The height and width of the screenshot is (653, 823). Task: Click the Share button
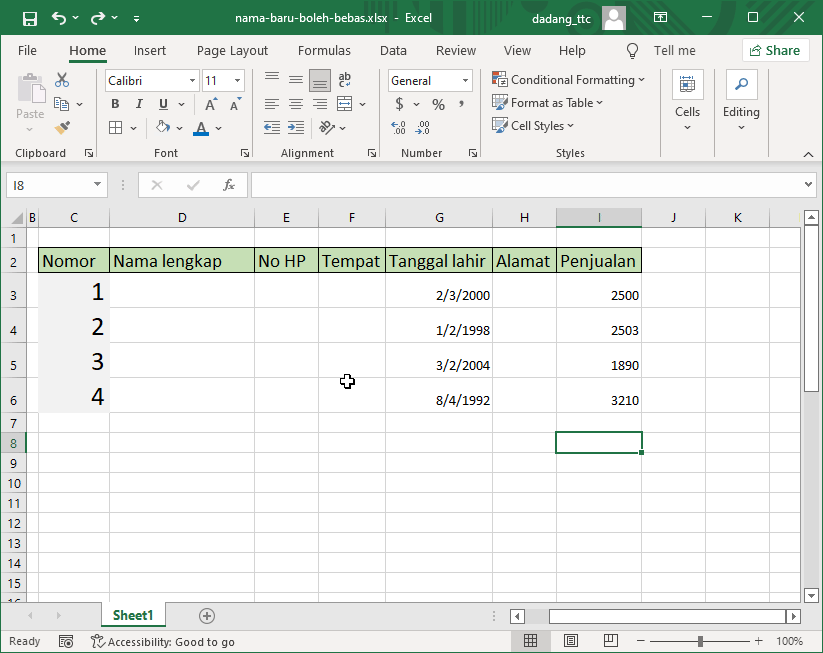[773, 50]
